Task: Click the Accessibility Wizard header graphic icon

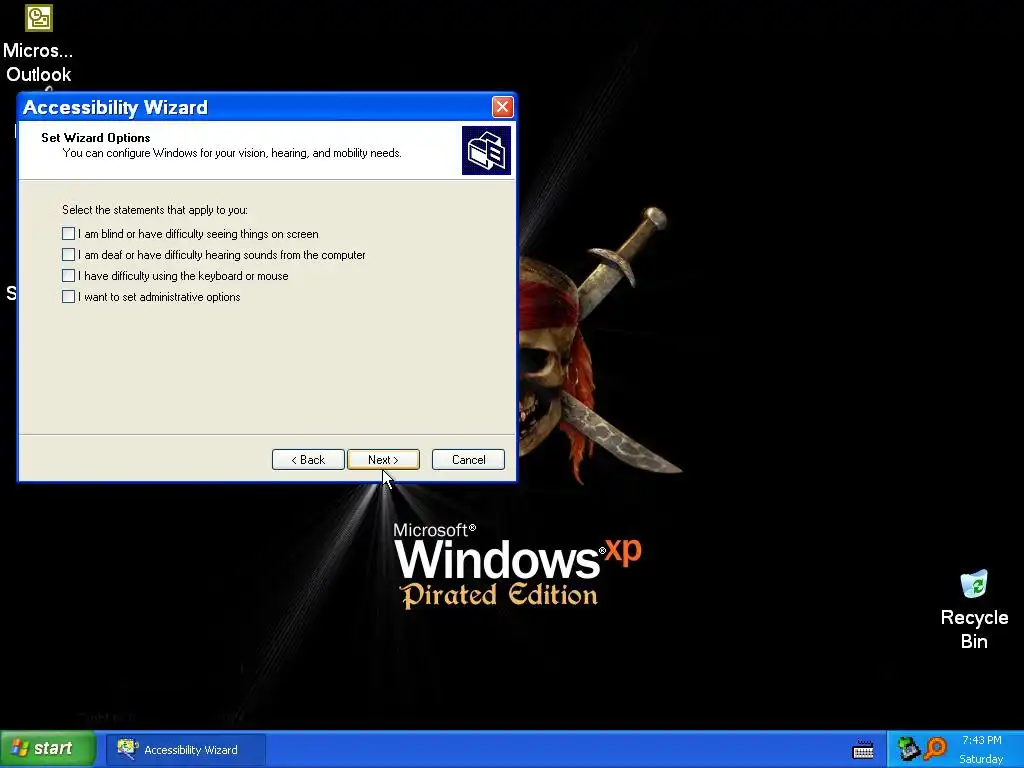Action: (487, 151)
